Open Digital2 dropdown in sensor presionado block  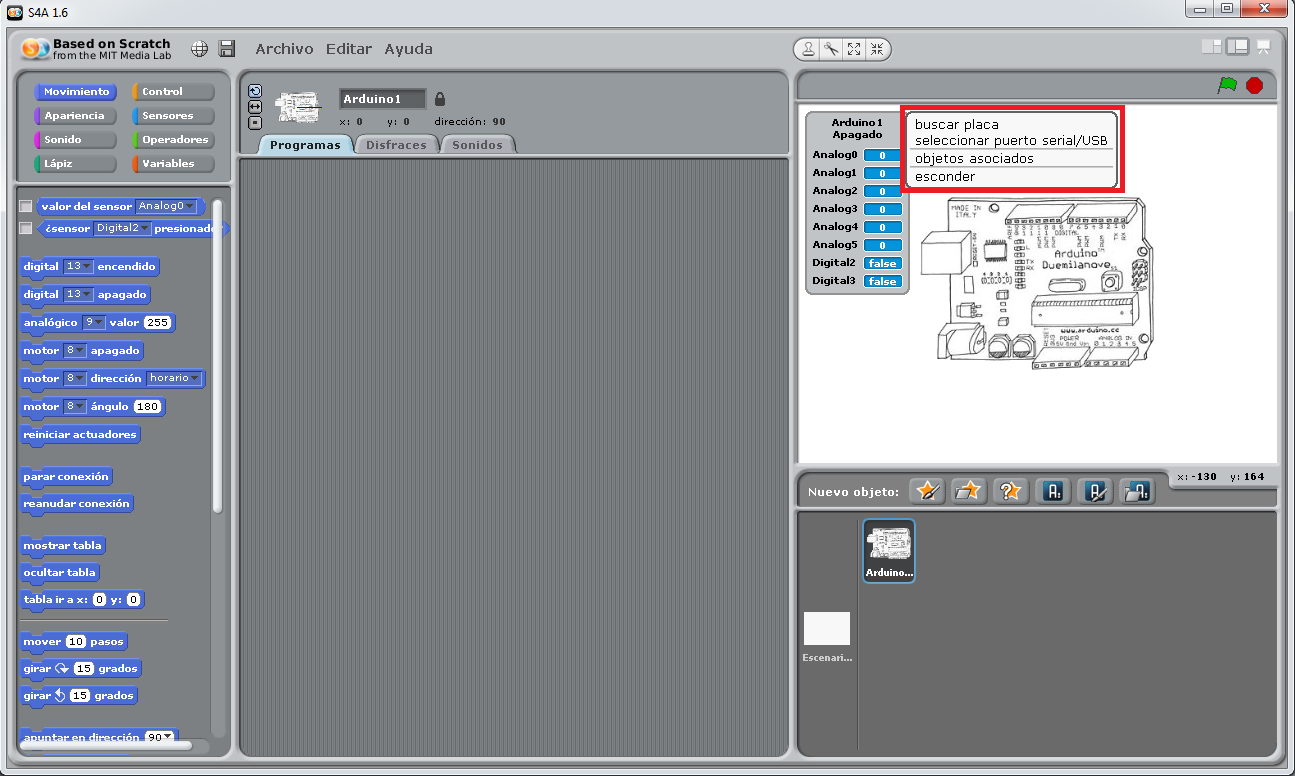click(x=122, y=228)
